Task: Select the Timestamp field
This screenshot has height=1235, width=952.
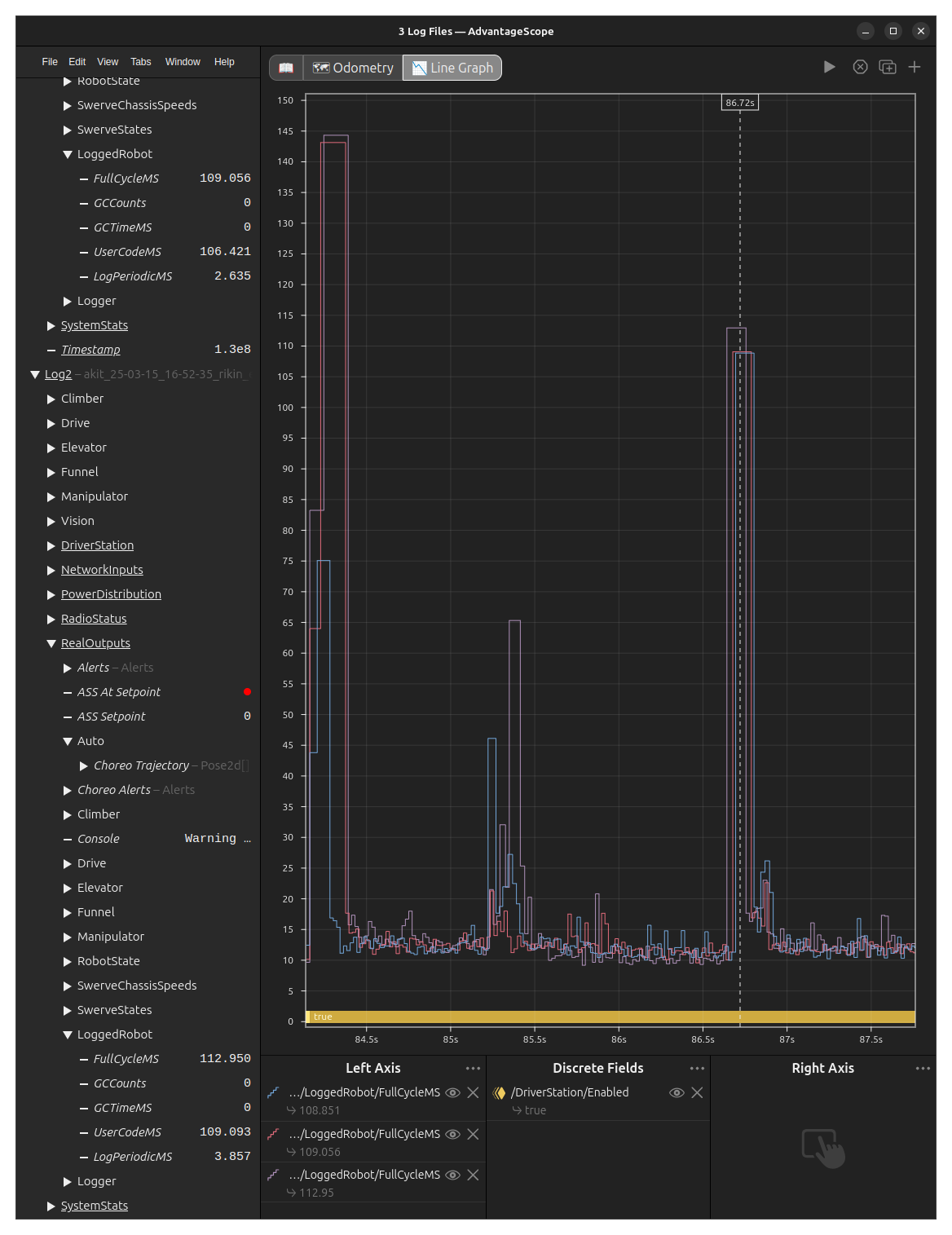Action: (90, 350)
